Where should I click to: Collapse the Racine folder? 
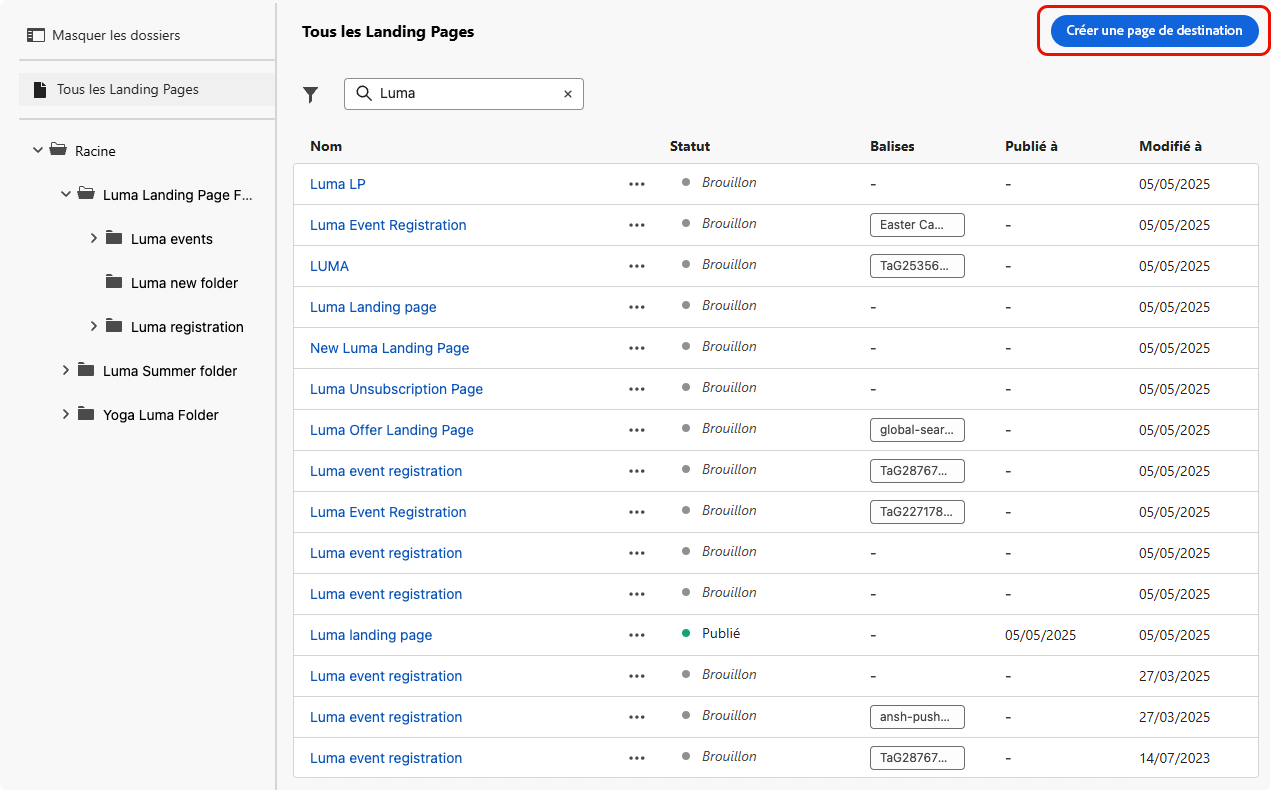(38, 151)
